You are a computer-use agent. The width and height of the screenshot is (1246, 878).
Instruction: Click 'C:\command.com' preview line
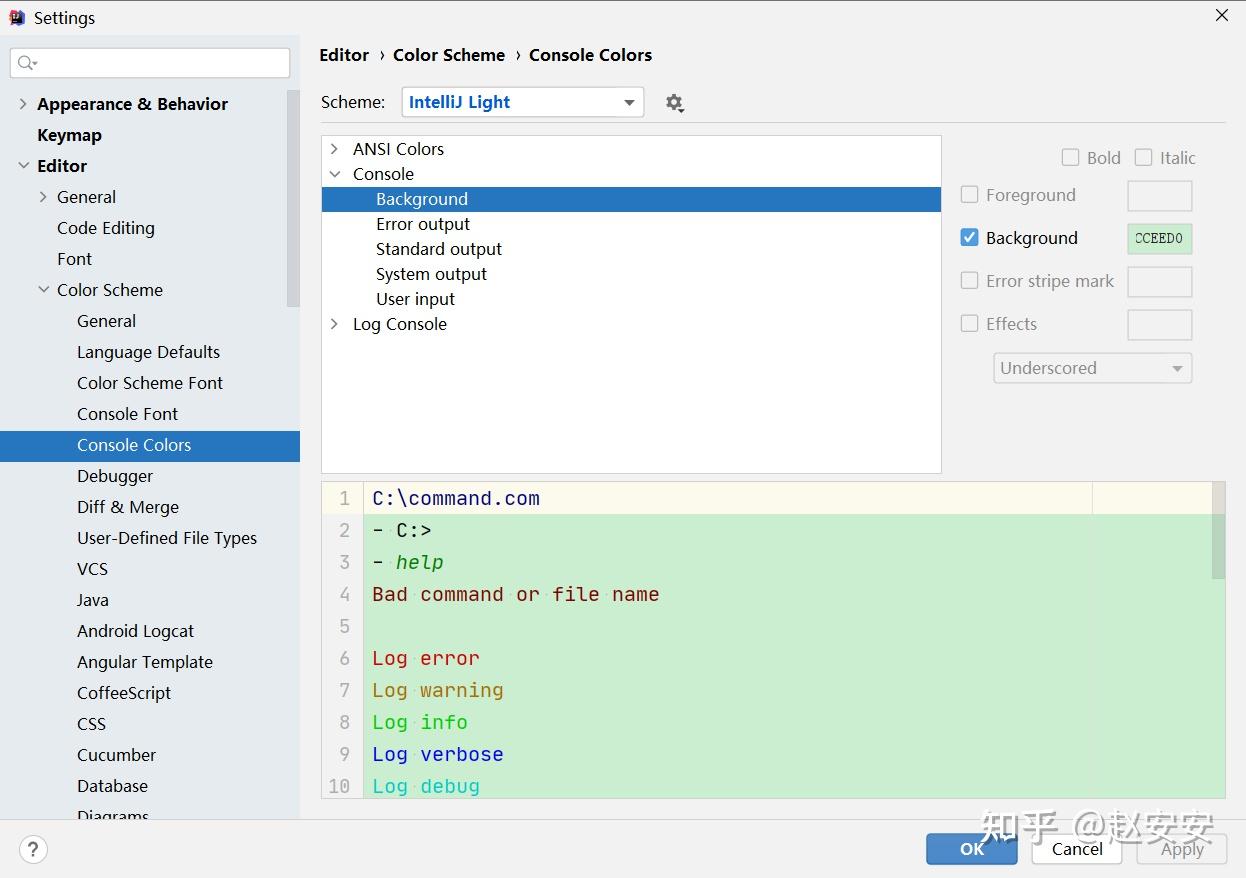(456, 498)
